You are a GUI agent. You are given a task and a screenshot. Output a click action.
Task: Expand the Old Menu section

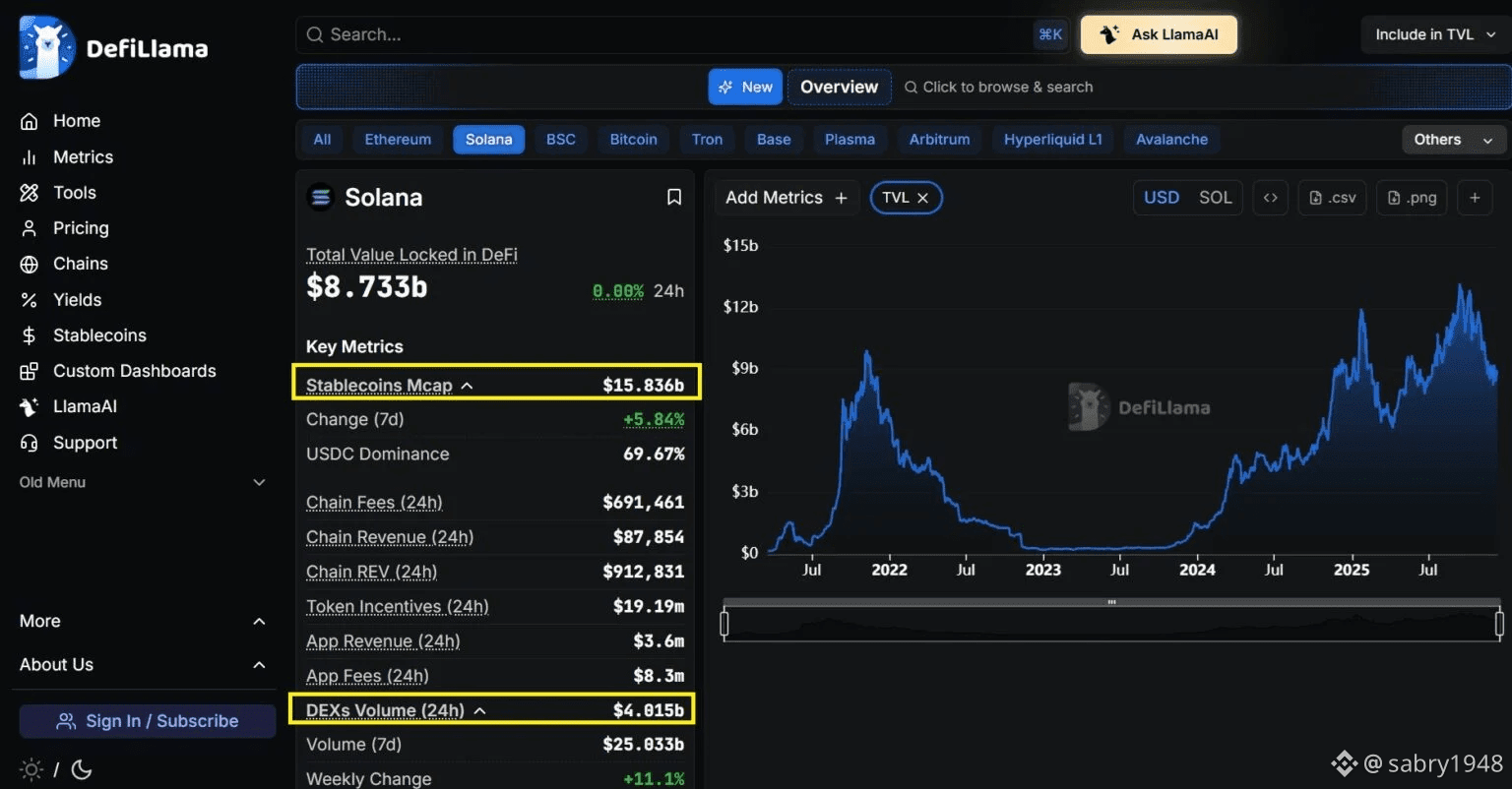coord(259,482)
